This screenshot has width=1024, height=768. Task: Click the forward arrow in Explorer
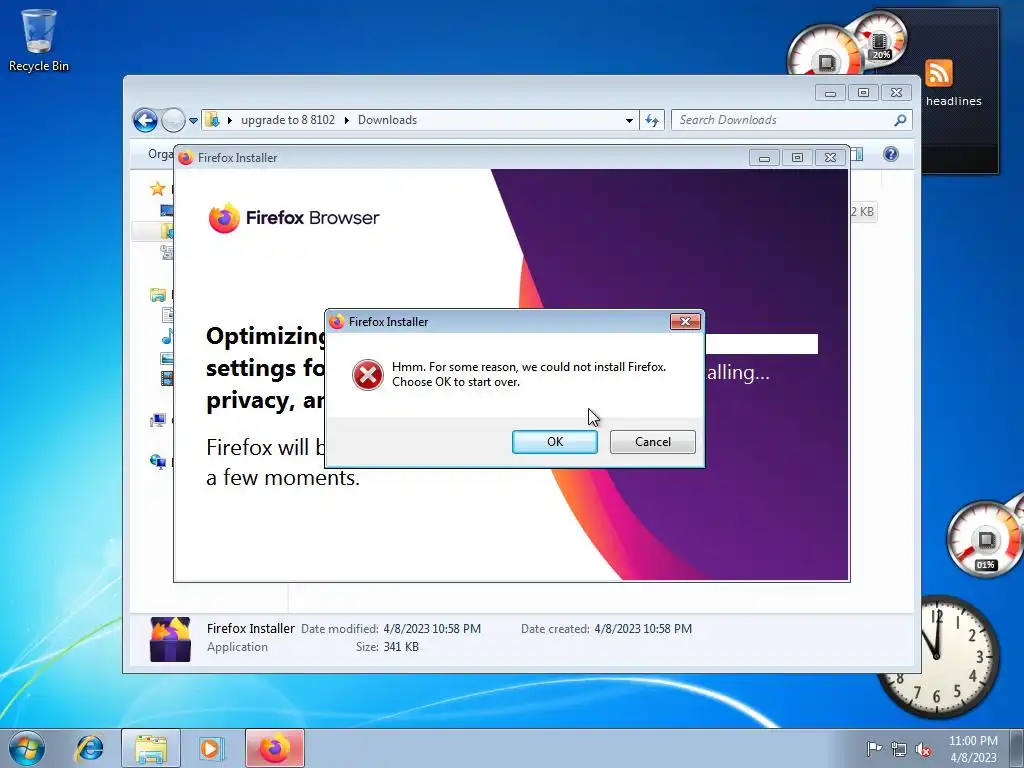tap(173, 120)
